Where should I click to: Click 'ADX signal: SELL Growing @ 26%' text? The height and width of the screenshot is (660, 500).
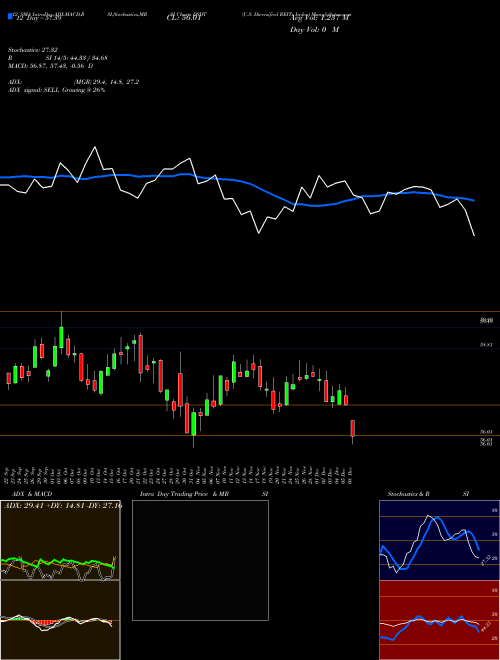pyautogui.click(x=56, y=90)
